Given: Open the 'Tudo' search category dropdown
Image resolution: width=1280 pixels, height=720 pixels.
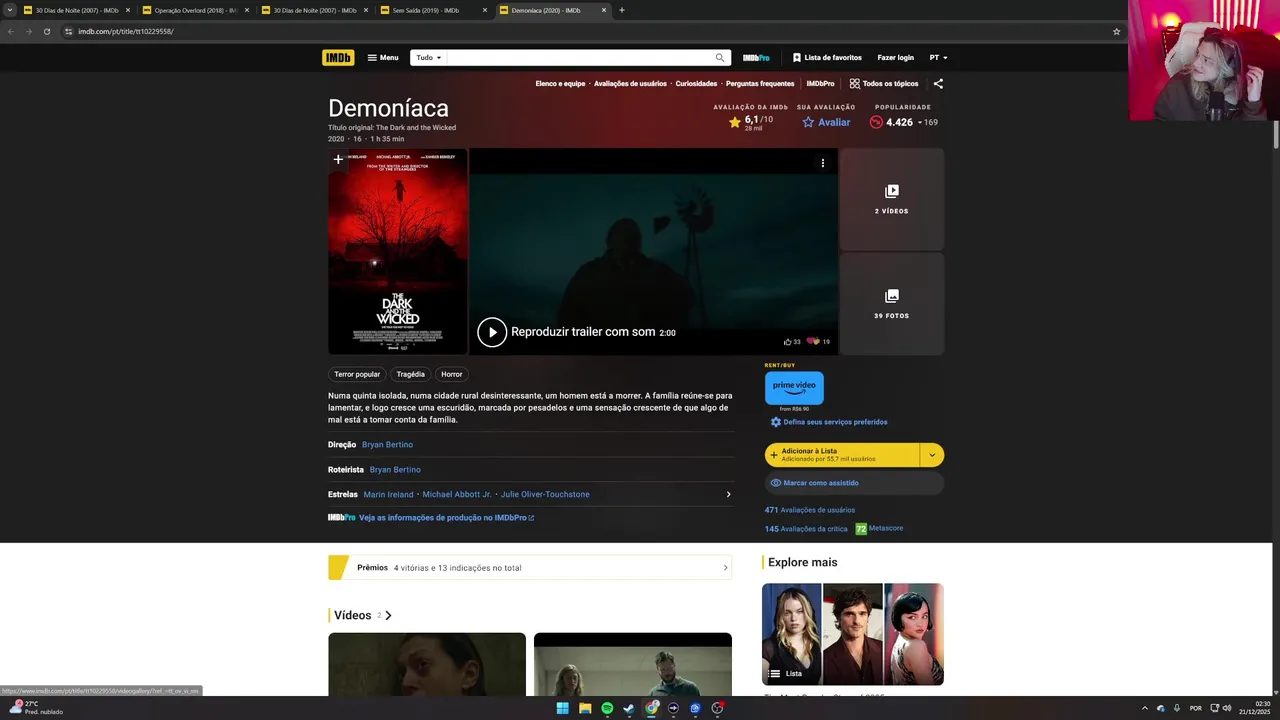Looking at the screenshot, I should click(428, 58).
